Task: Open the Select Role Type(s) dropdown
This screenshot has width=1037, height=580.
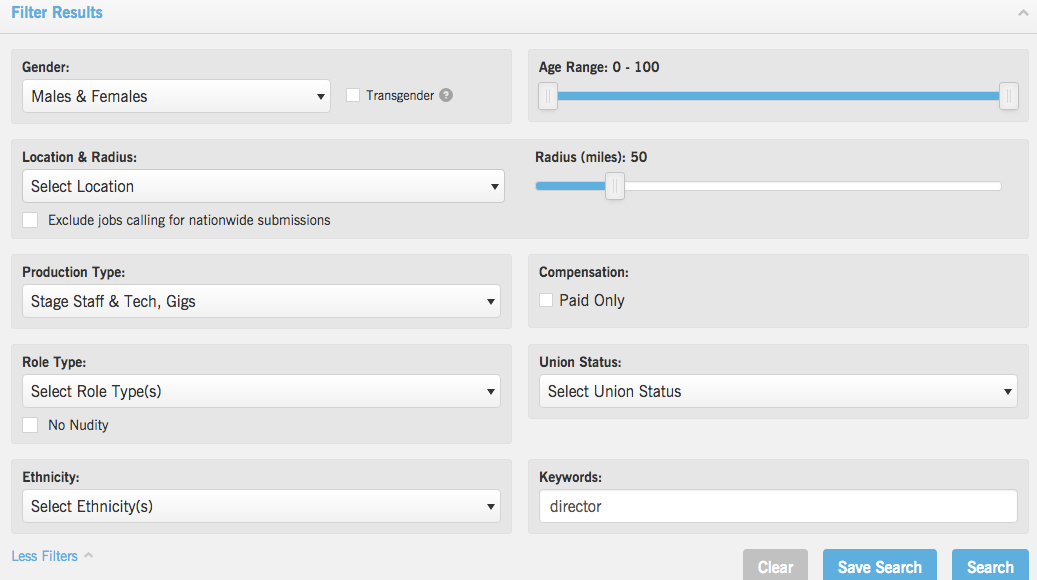Action: [261, 392]
